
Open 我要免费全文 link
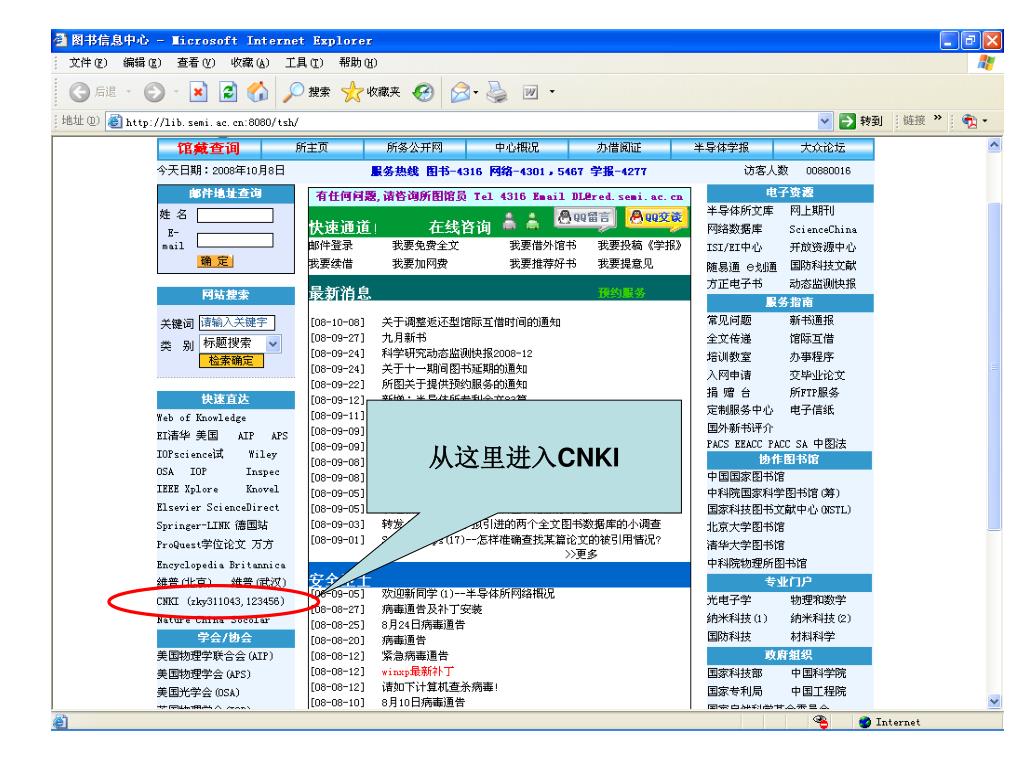425,246
